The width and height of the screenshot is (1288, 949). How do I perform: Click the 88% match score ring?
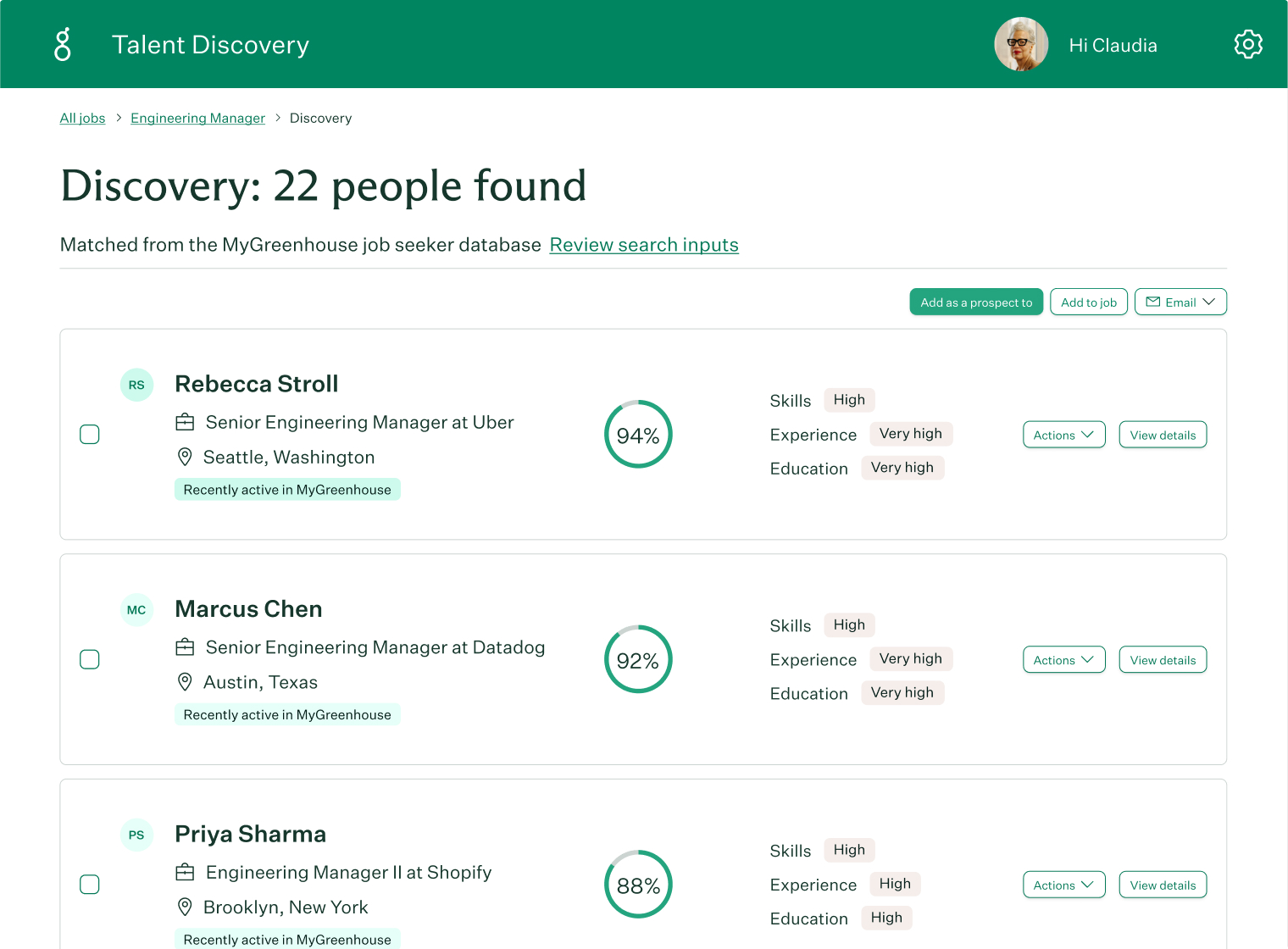(x=638, y=885)
